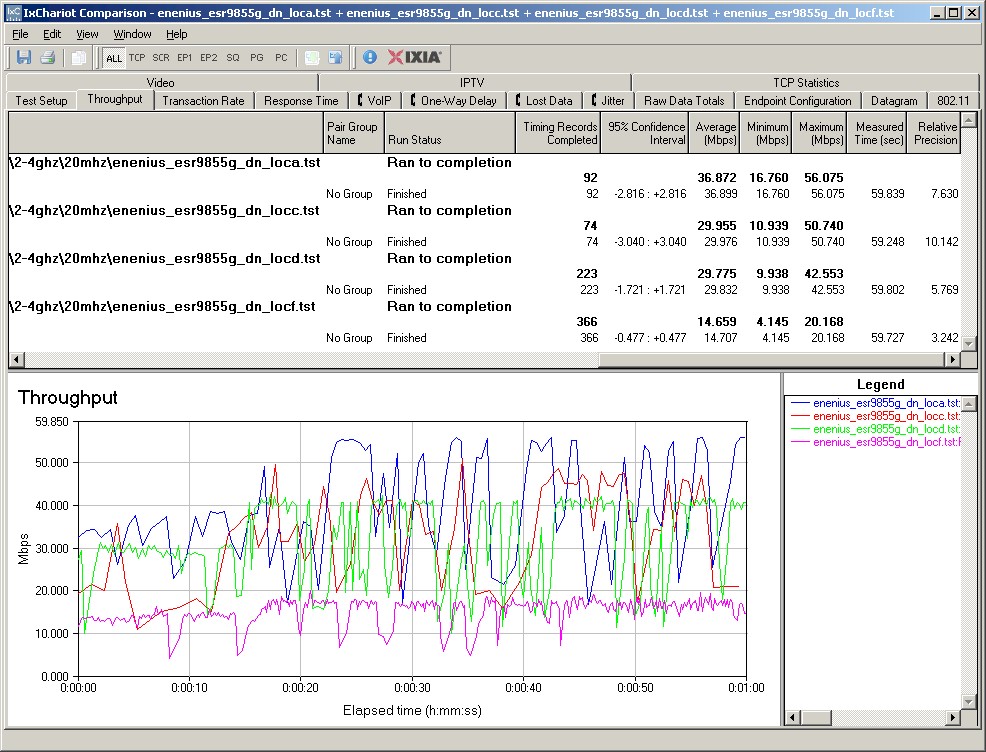Open the Window menu
Viewport: 986px width, 752px height.
(x=132, y=34)
